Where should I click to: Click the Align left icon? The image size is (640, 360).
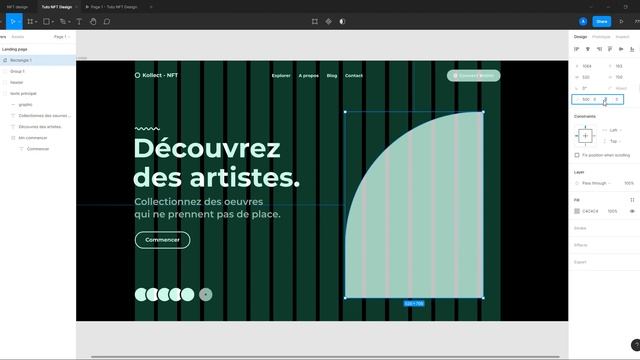577,49
